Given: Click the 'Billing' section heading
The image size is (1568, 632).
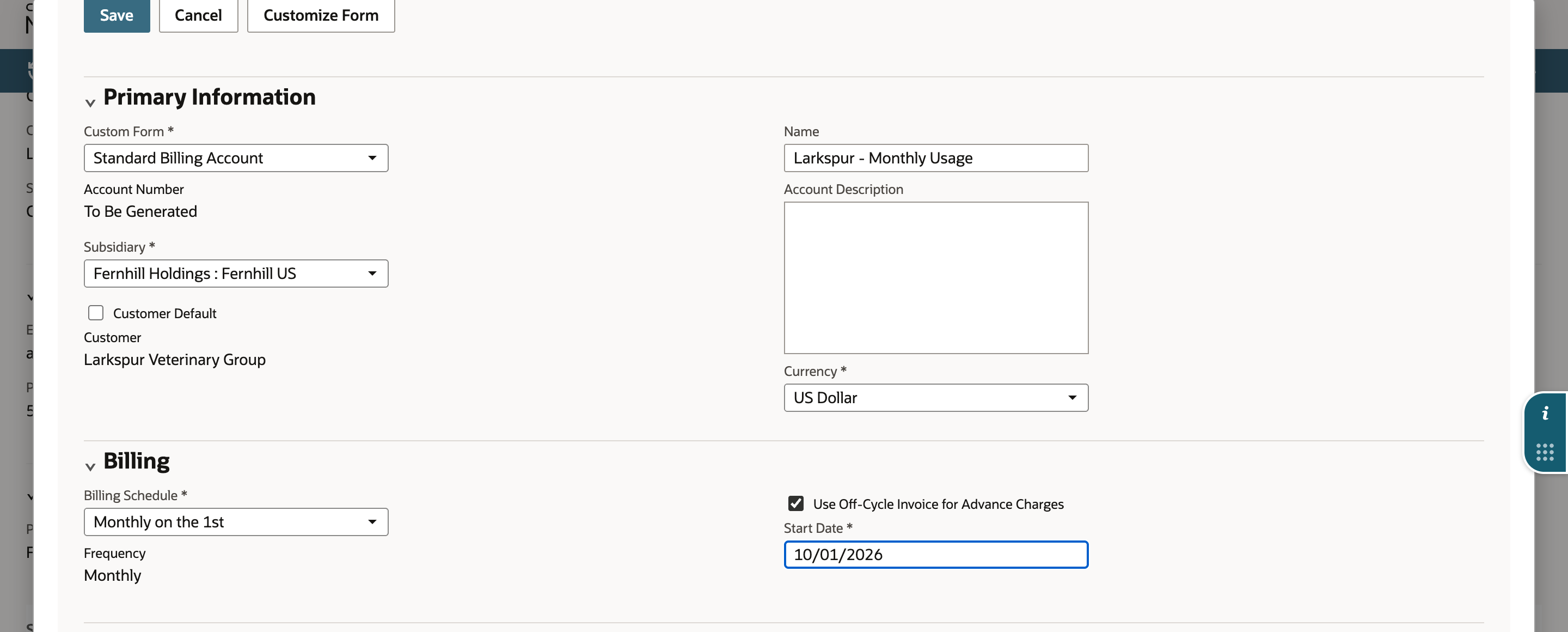Looking at the screenshot, I should 136,461.
